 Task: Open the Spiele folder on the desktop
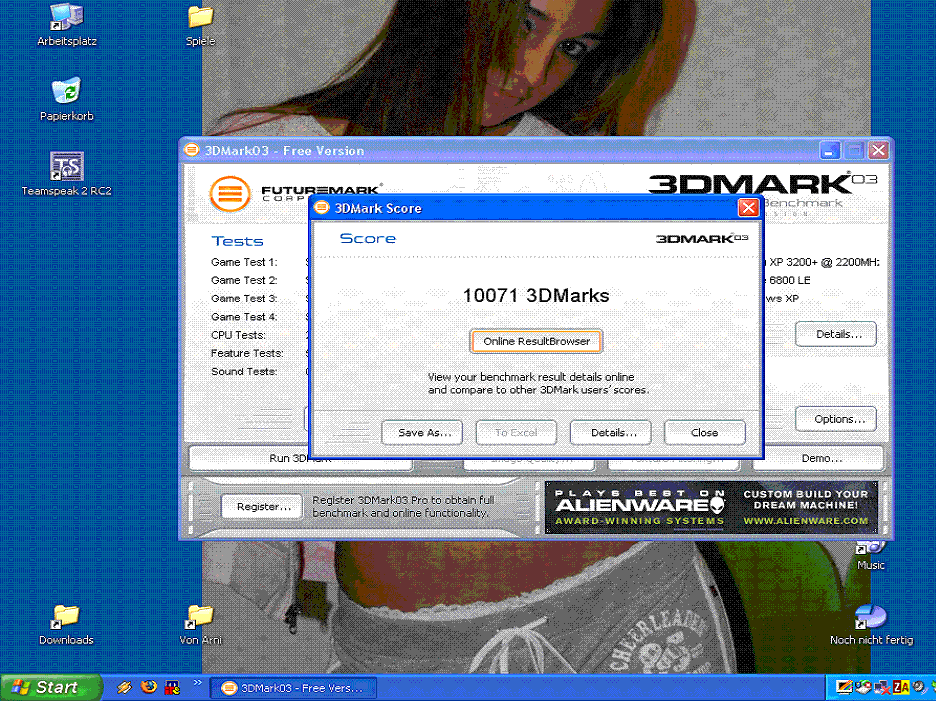pos(201,25)
